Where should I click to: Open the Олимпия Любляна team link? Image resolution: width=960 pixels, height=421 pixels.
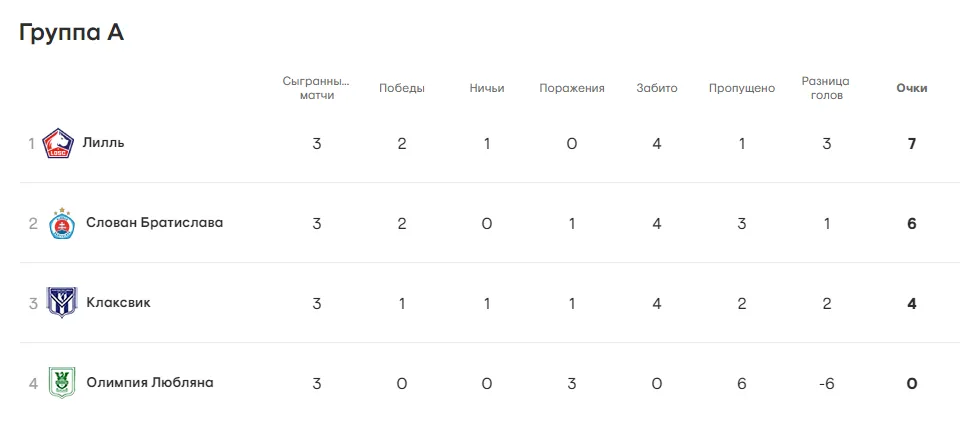point(150,382)
